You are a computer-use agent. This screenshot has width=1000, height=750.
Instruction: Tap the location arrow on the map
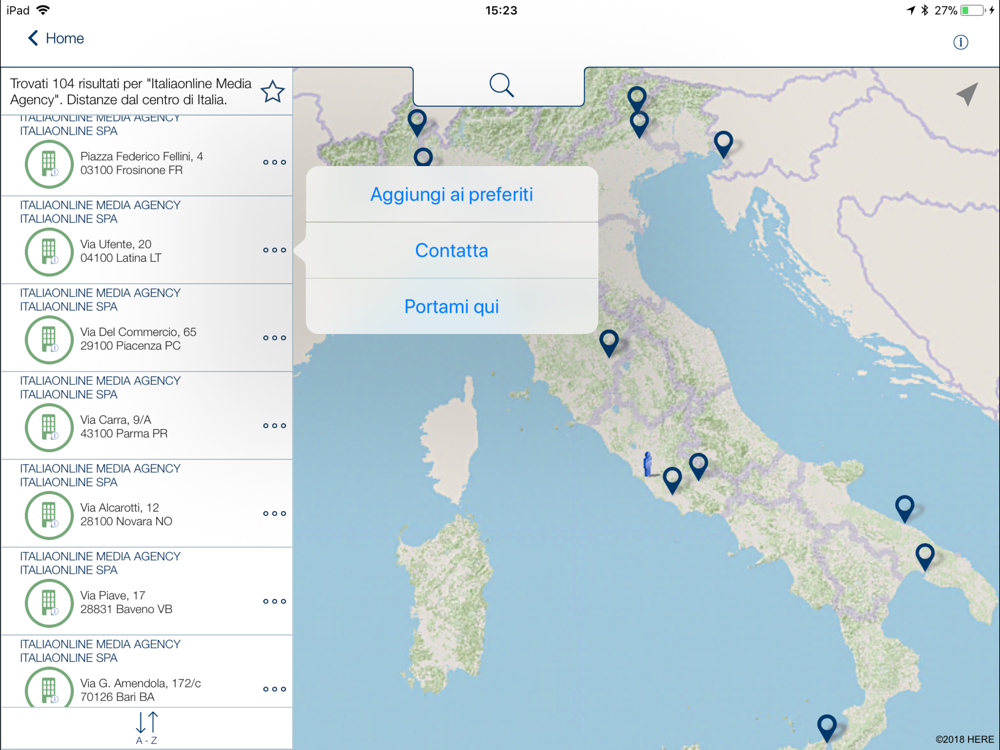click(x=967, y=94)
